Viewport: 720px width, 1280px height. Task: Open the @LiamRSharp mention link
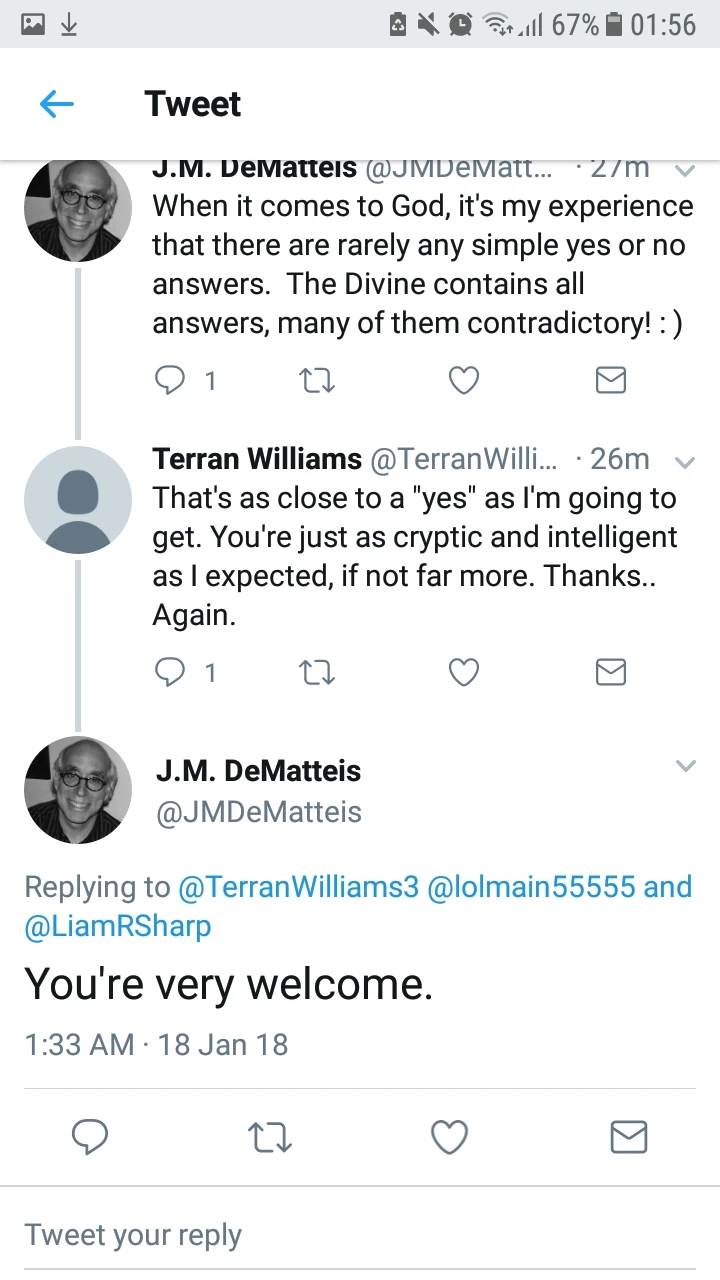coord(118,926)
